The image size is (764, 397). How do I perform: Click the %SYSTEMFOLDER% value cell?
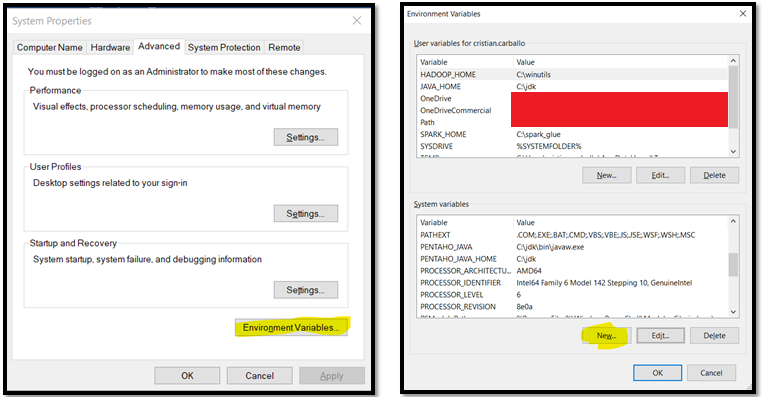[549, 146]
